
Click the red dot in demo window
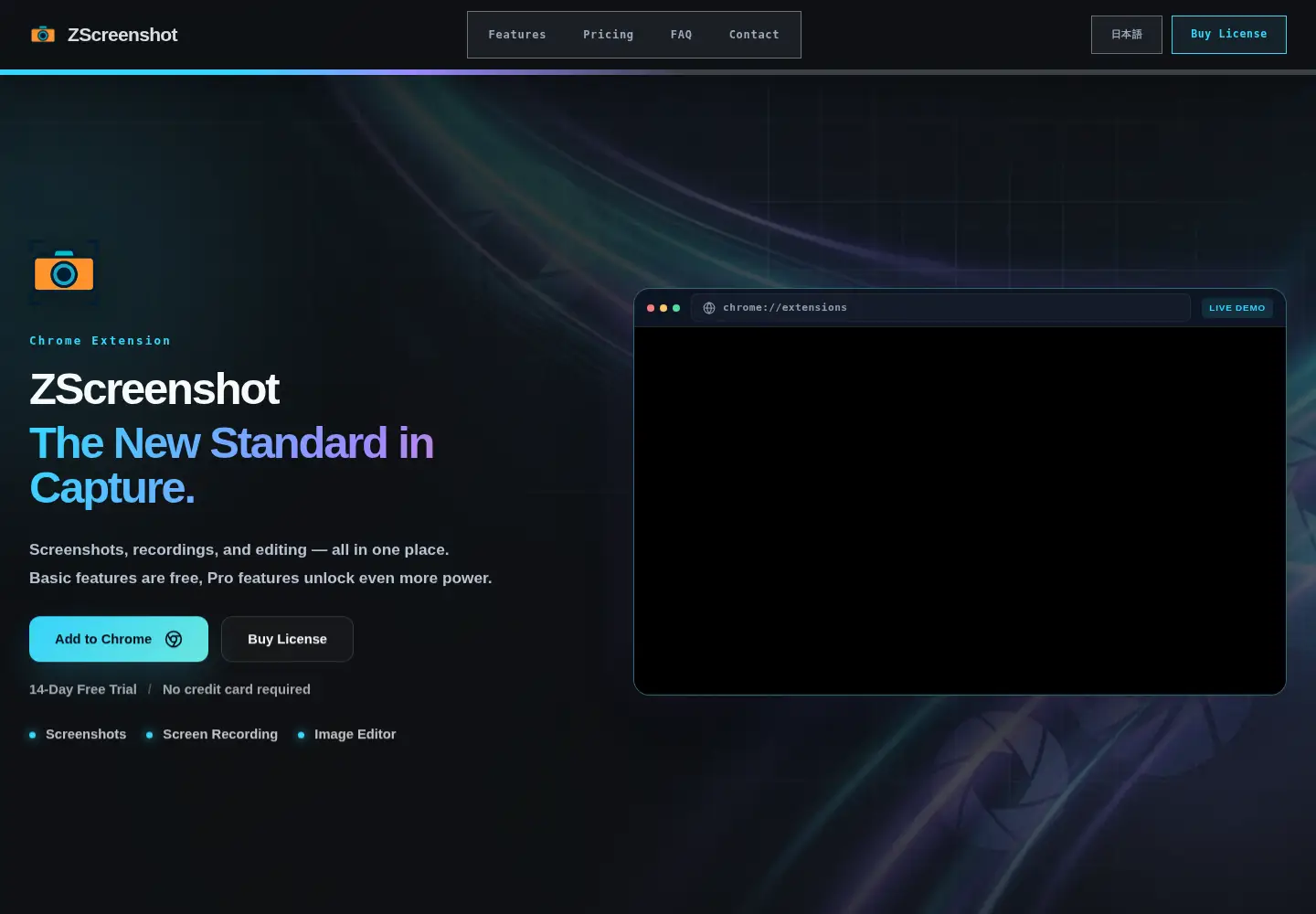point(651,308)
